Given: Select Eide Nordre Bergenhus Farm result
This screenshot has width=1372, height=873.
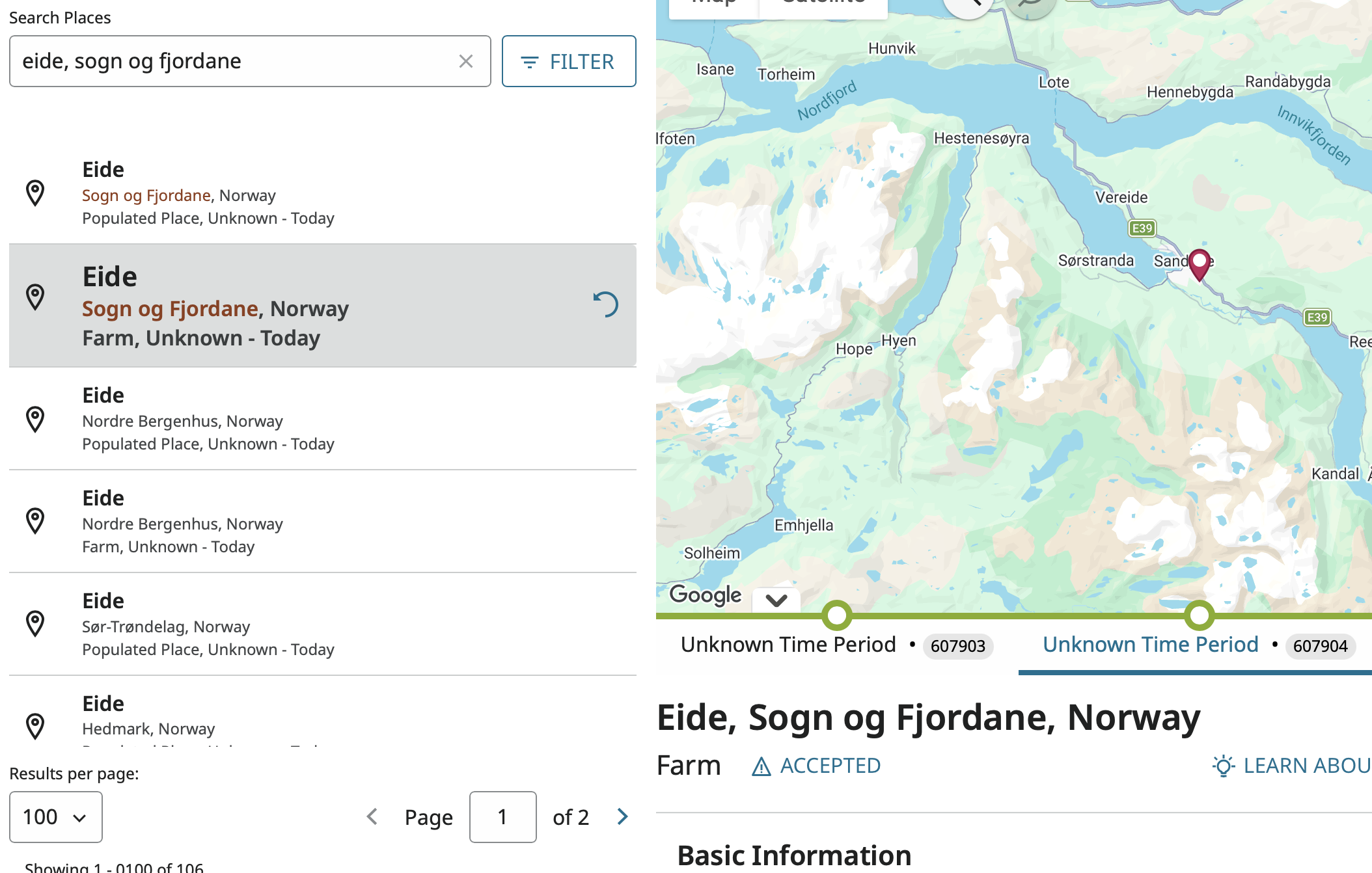Looking at the screenshot, I should (323, 522).
